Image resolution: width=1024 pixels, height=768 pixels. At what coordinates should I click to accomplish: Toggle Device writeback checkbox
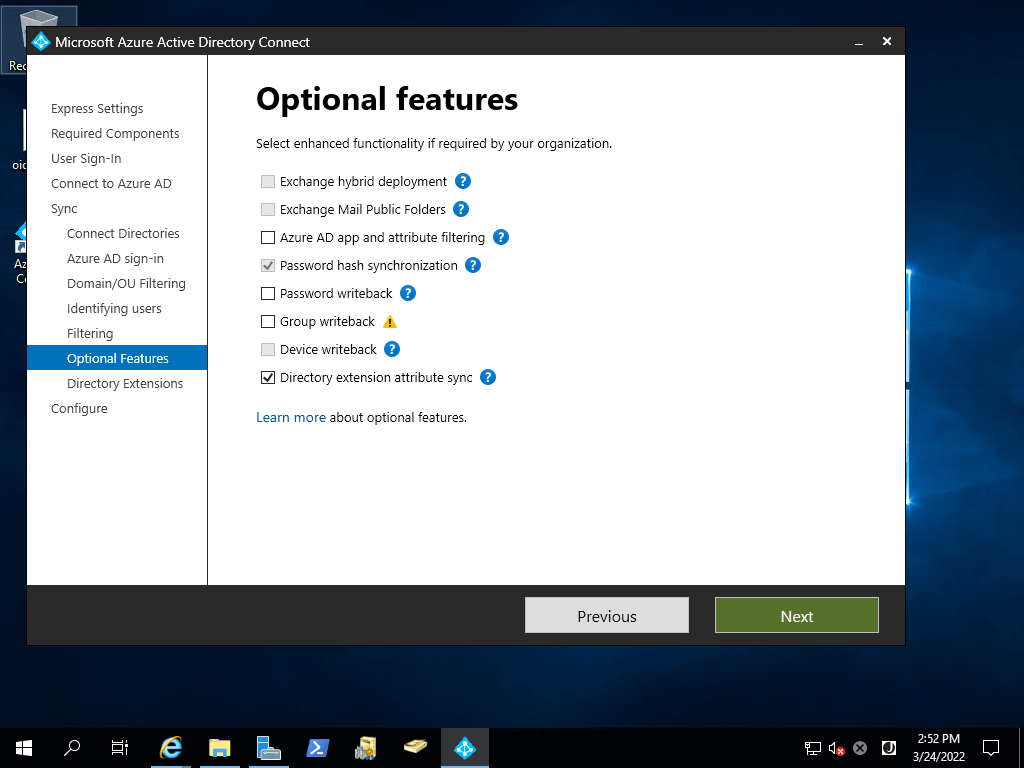pos(268,349)
